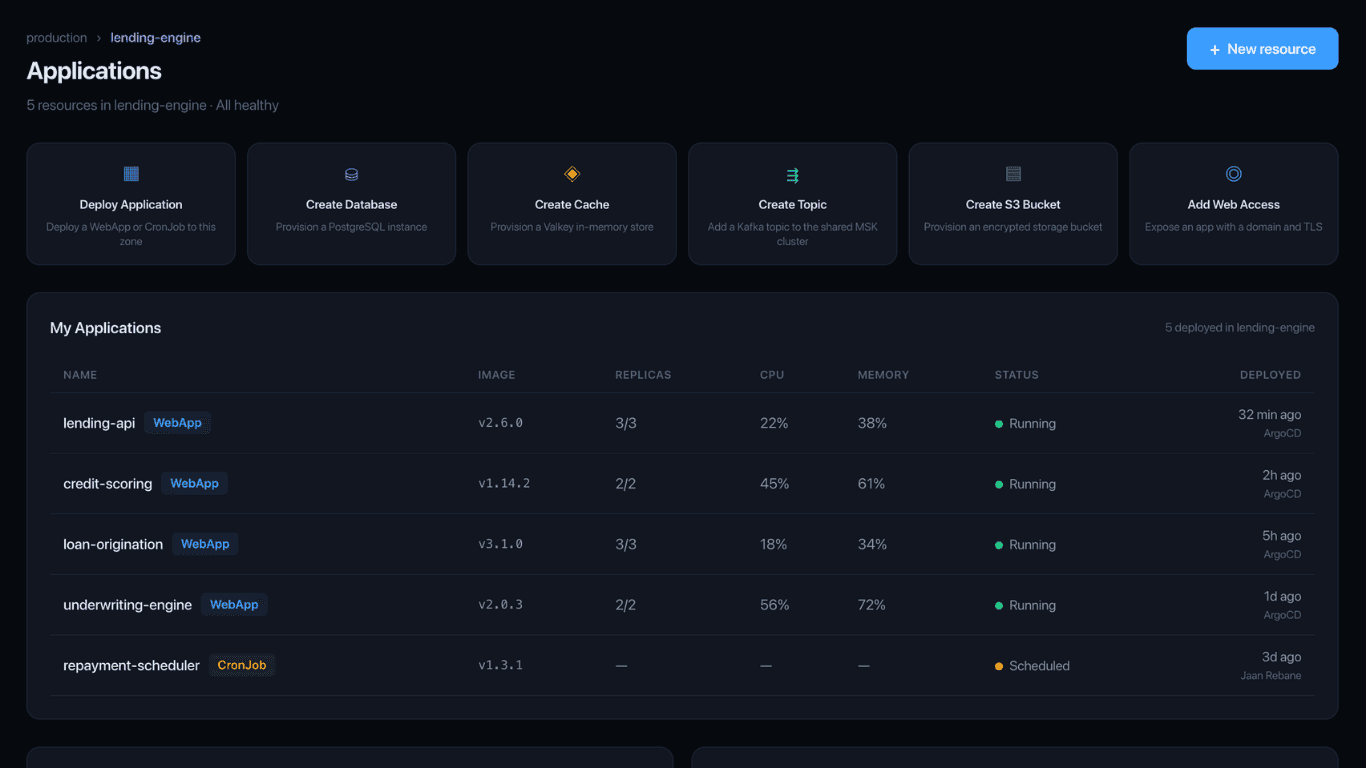Open the credit-scoring application row

click(108, 484)
